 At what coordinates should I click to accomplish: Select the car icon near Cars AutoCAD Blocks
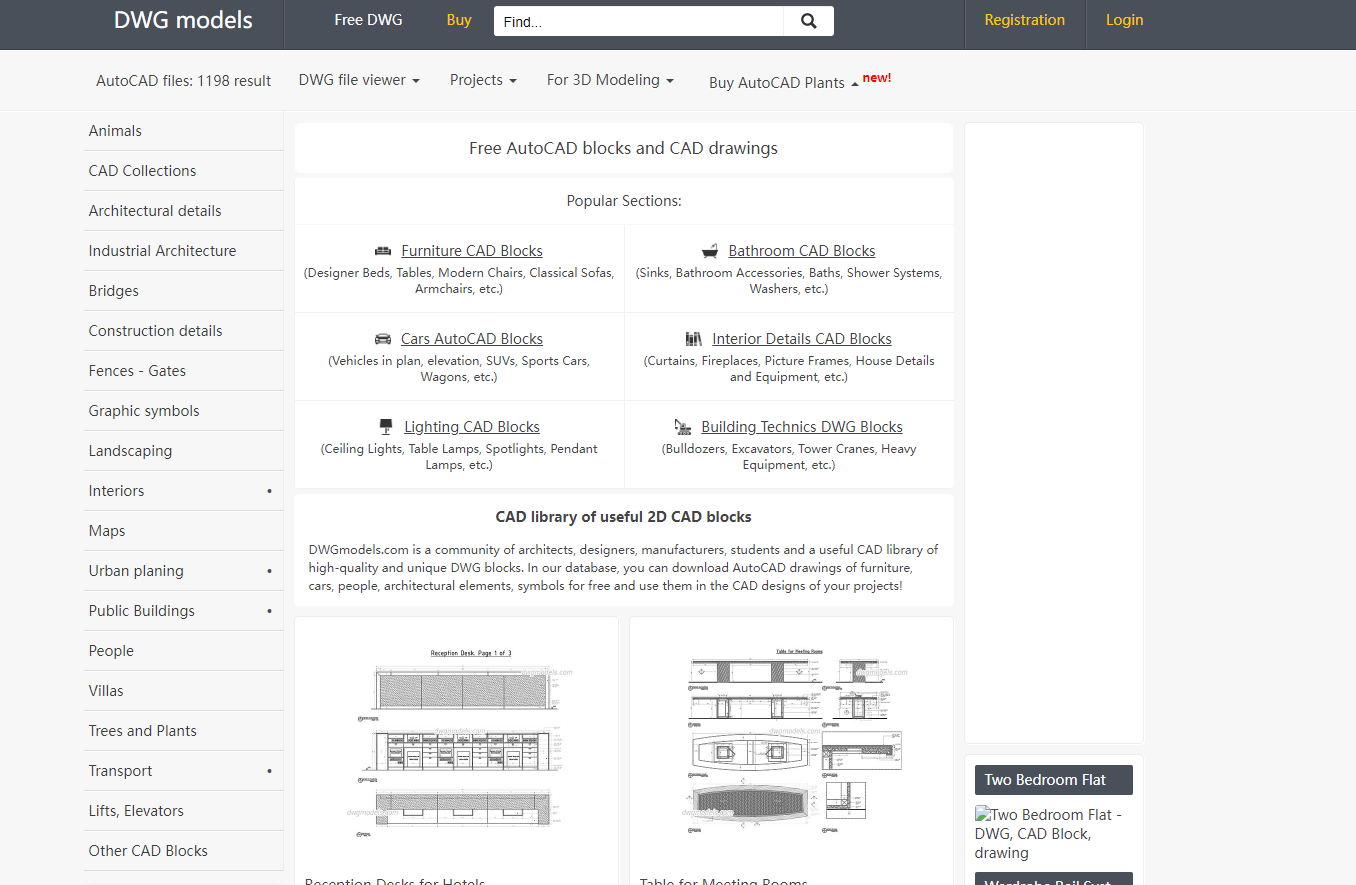pos(383,338)
